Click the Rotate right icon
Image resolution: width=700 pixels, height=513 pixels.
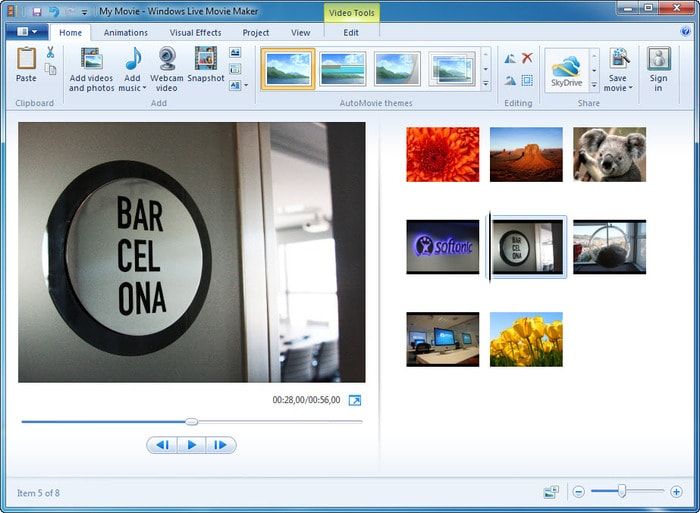(x=510, y=80)
